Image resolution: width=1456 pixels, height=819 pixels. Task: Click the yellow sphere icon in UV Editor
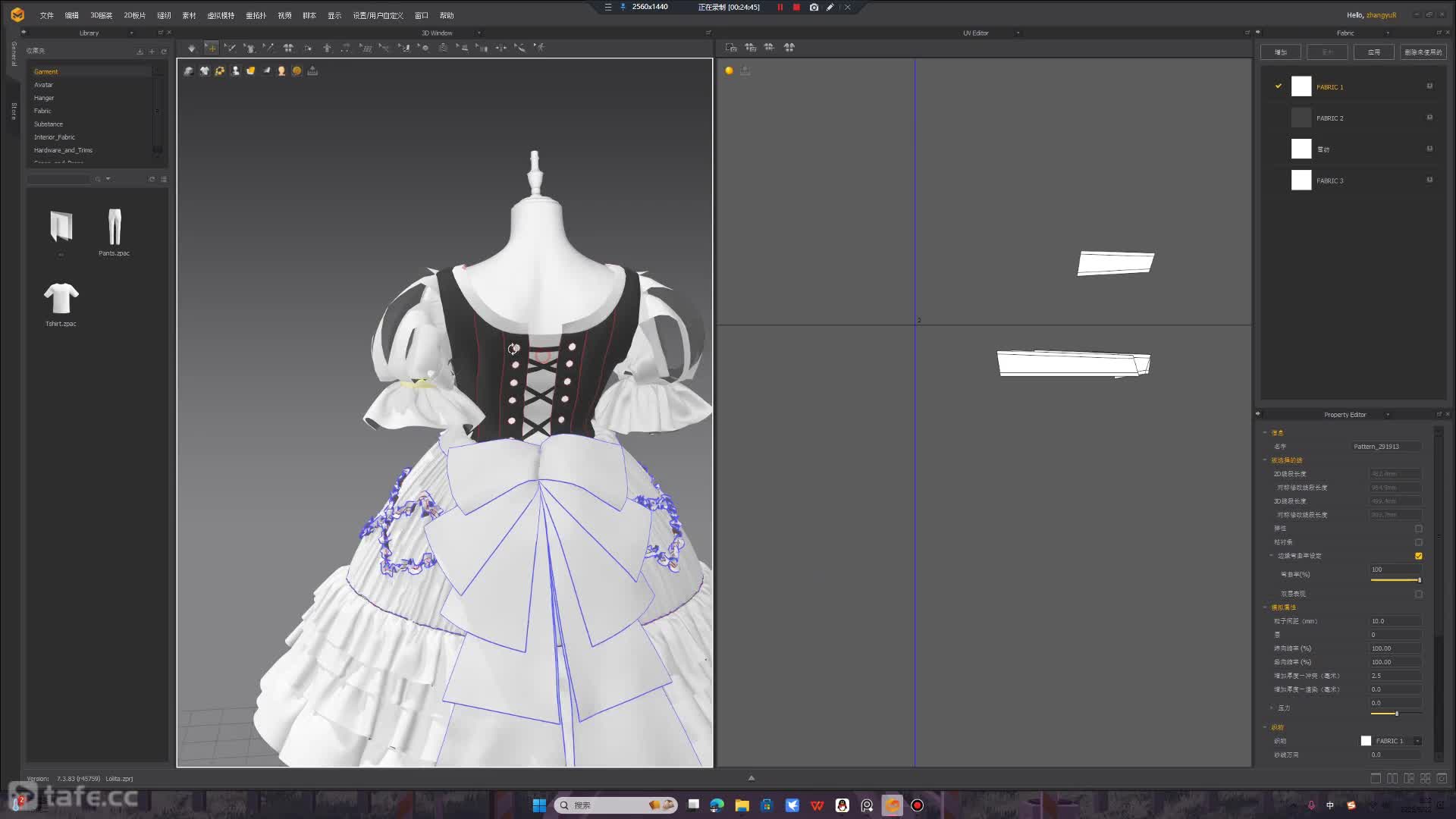pyautogui.click(x=729, y=71)
